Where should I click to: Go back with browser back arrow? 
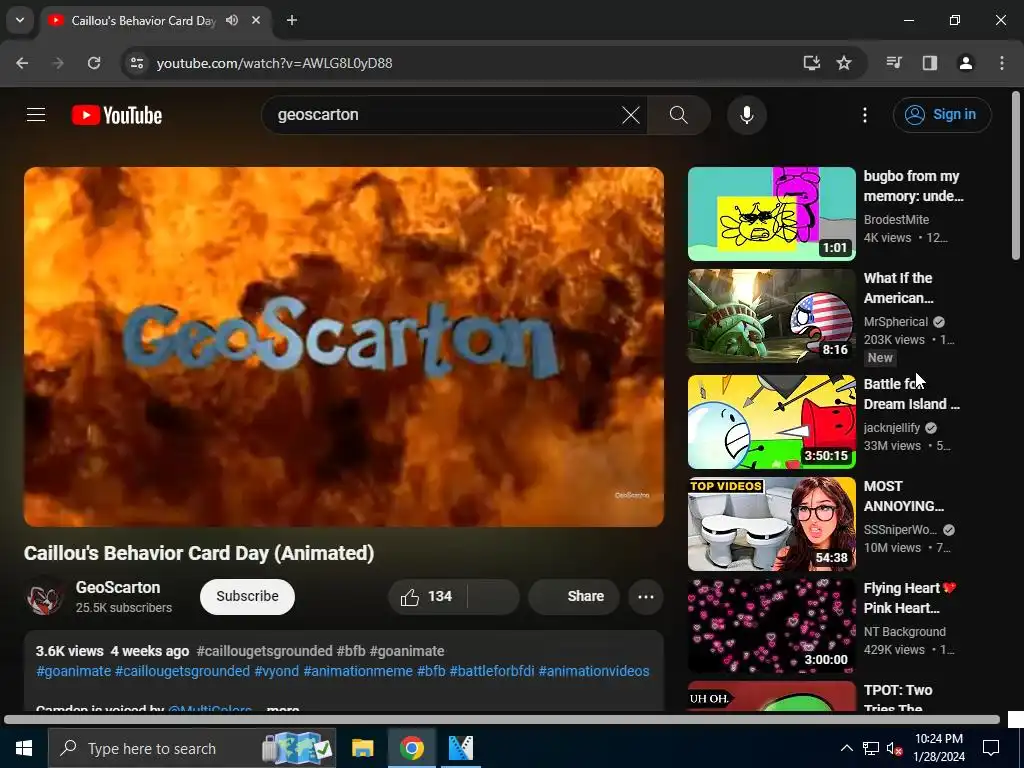point(22,63)
